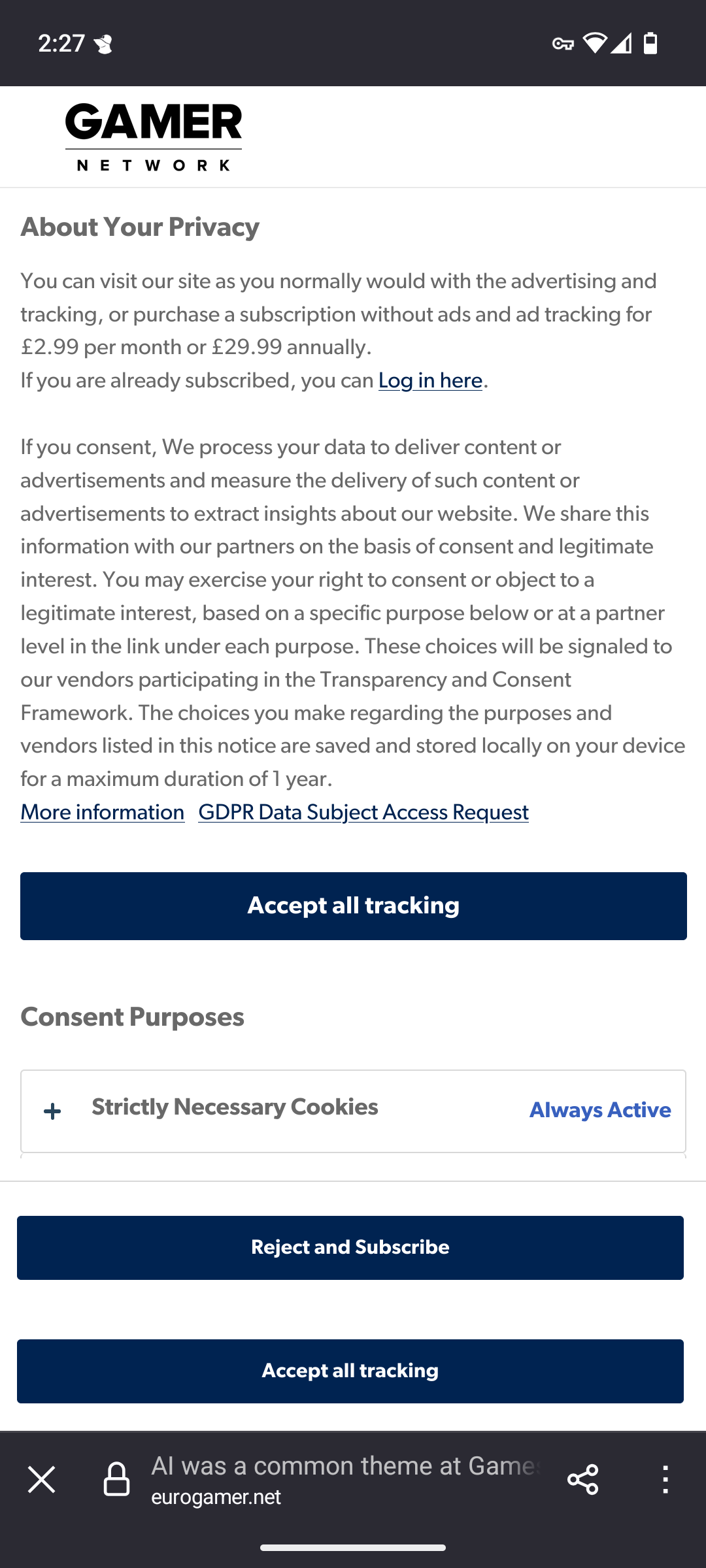Tap the Strictly Necessary Cookies title
This screenshot has height=1568, width=706.
(x=235, y=1107)
